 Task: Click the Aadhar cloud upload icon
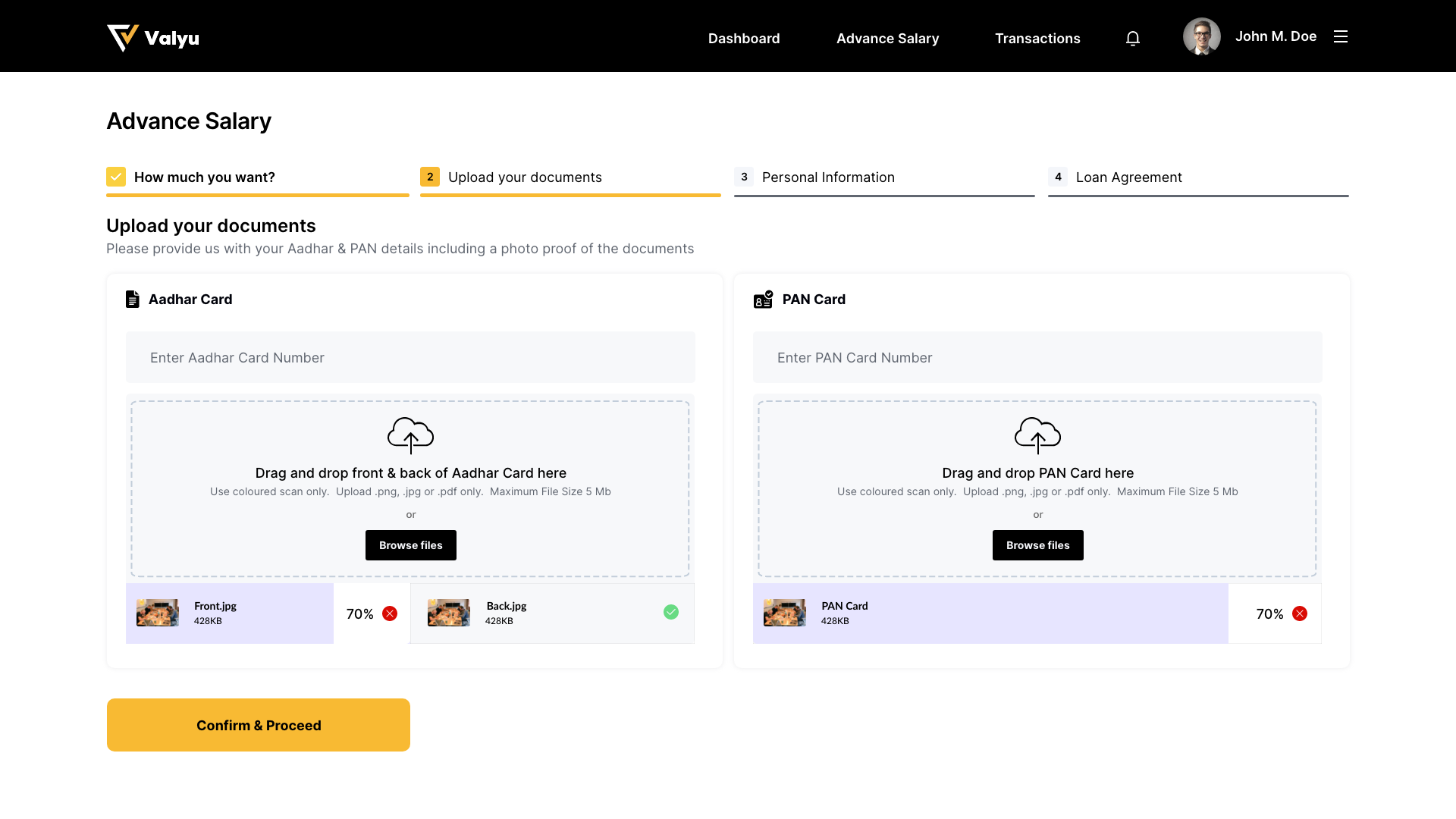coord(410,435)
